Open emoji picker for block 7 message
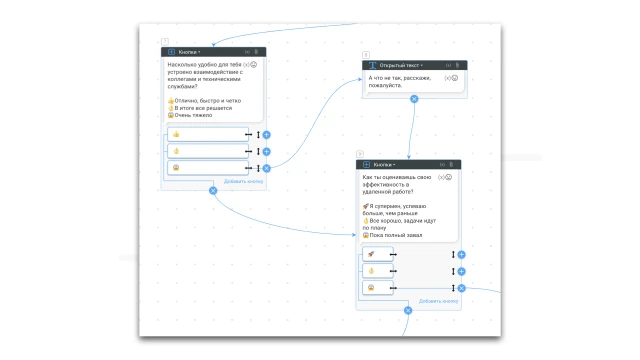640x360 pixels. 253,64
